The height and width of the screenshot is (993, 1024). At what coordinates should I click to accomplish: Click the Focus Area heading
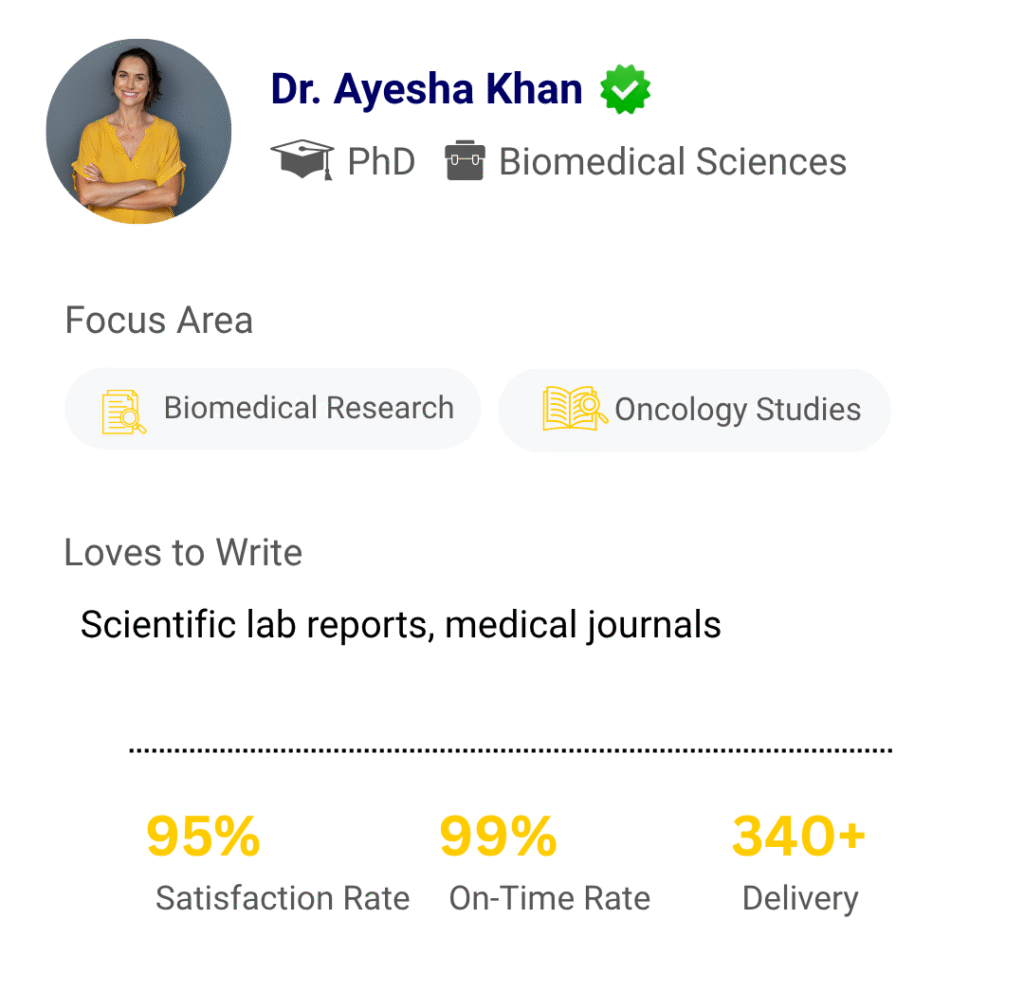click(159, 321)
